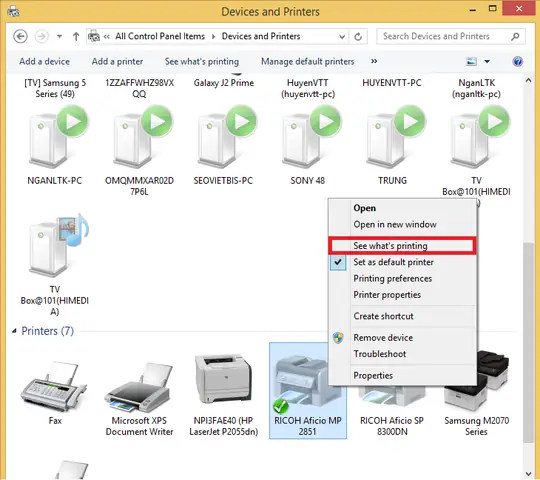Click the Printers (7) group heading

48,331
